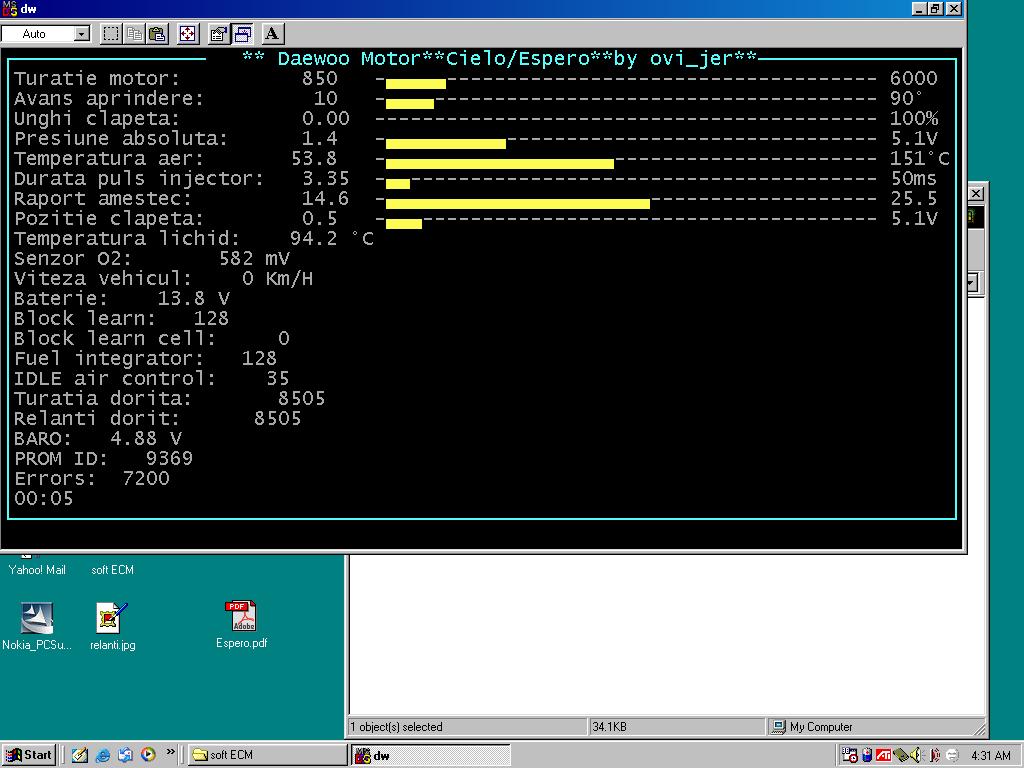The height and width of the screenshot is (768, 1024).
Task: Open the Font settings 'A' button
Action: pos(272,34)
